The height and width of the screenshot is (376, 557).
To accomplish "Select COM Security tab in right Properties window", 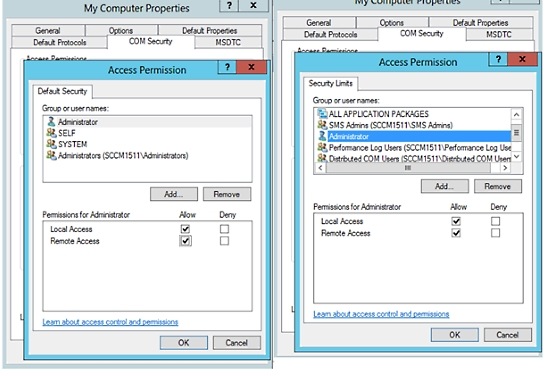I will click(x=422, y=33).
